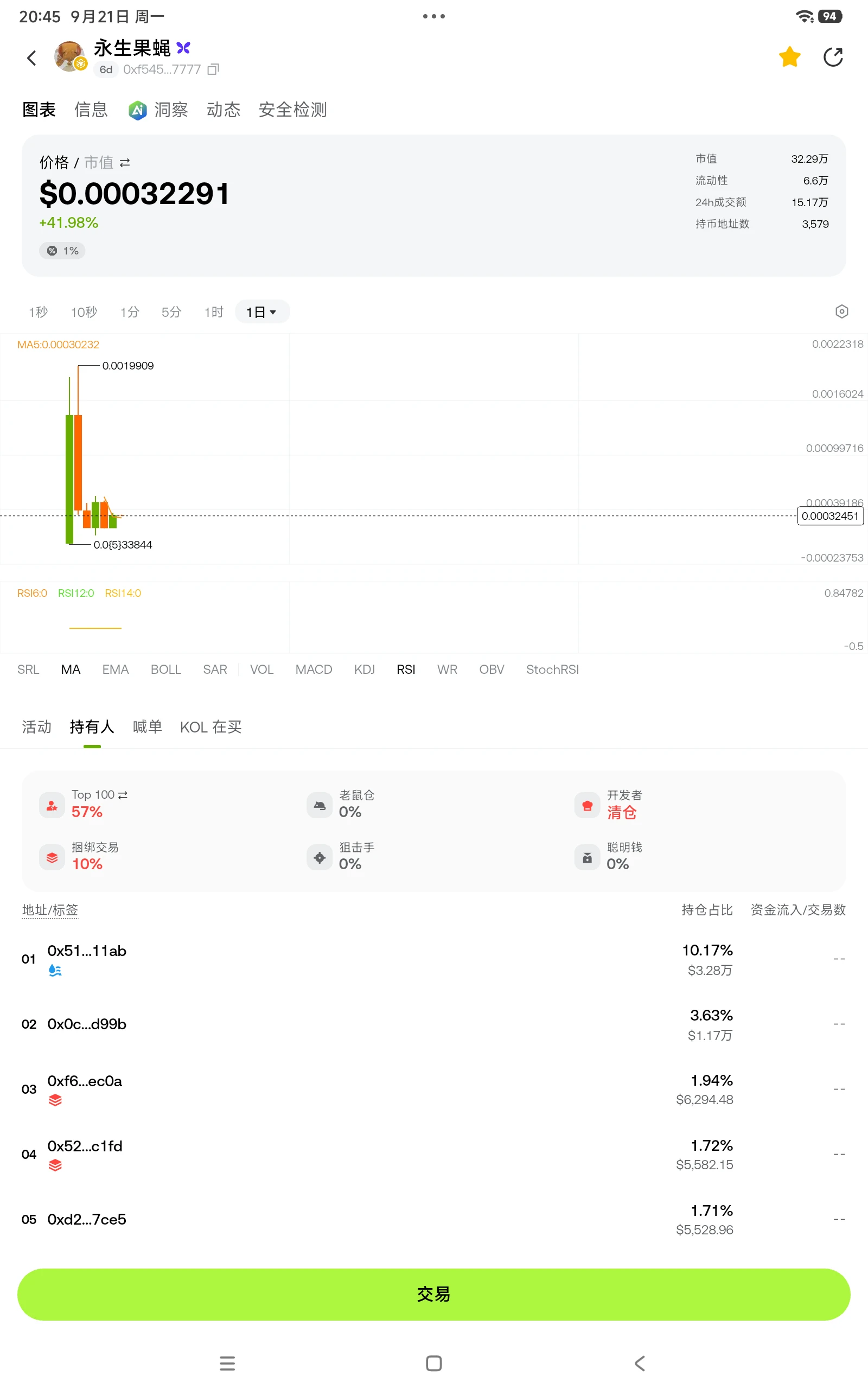Switch to the 活动 tab
Image resolution: width=868 pixels, height=1389 pixels.
[37, 727]
